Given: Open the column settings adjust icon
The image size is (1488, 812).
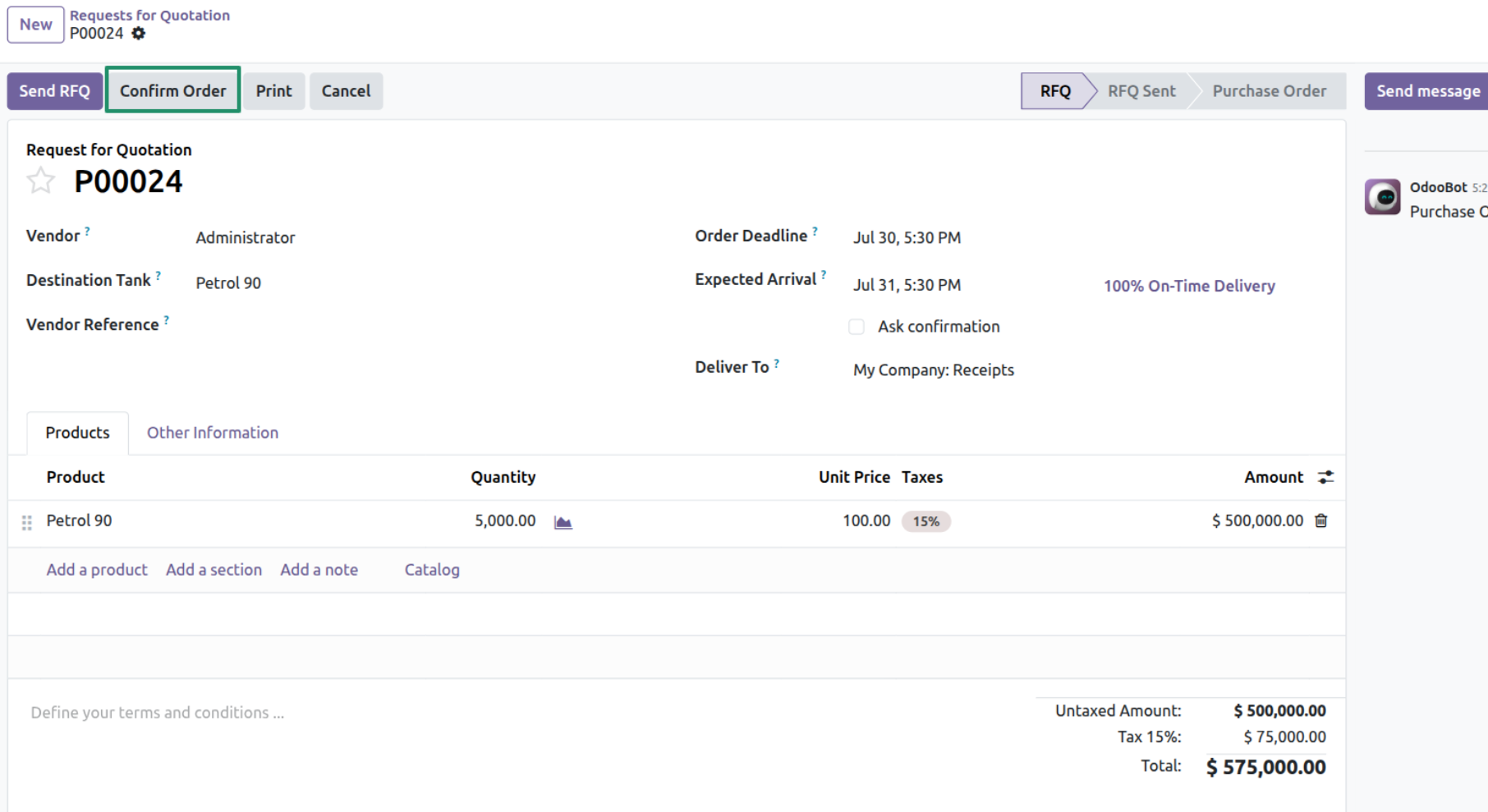Looking at the screenshot, I should tap(1325, 477).
